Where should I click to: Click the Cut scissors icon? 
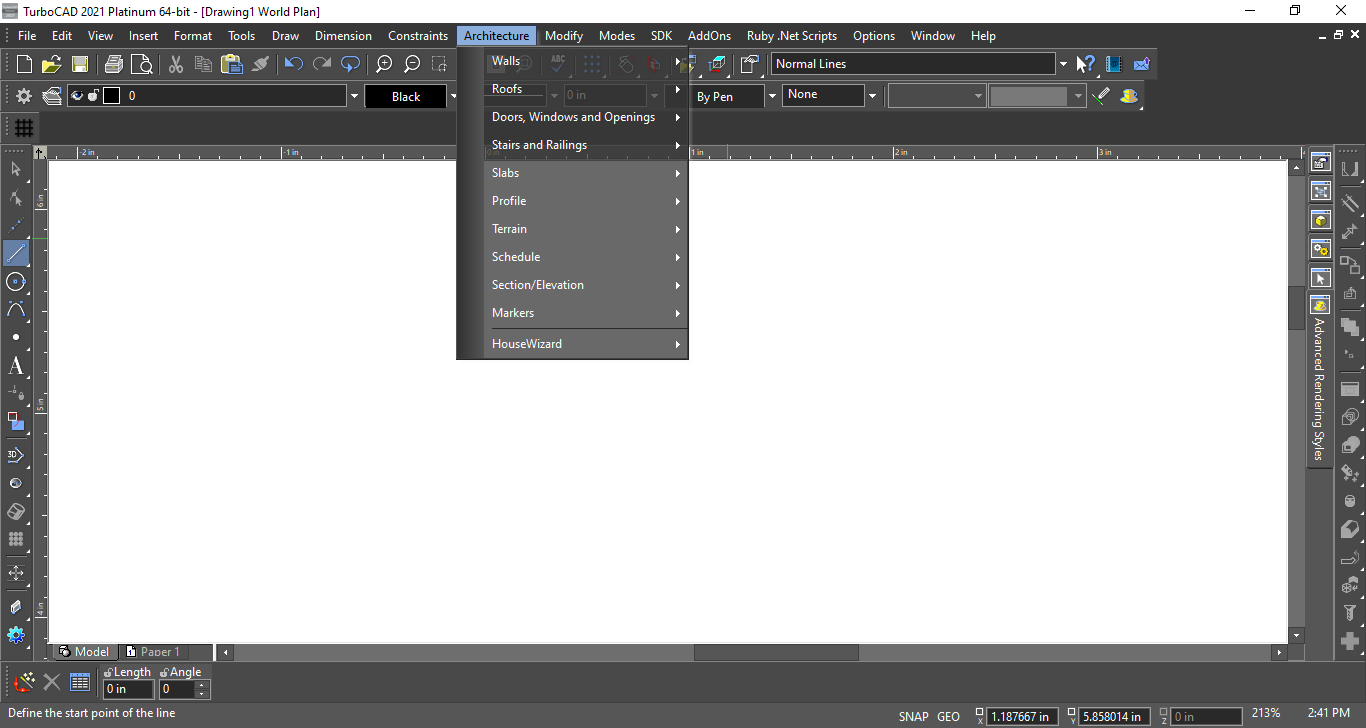point(176,65)
